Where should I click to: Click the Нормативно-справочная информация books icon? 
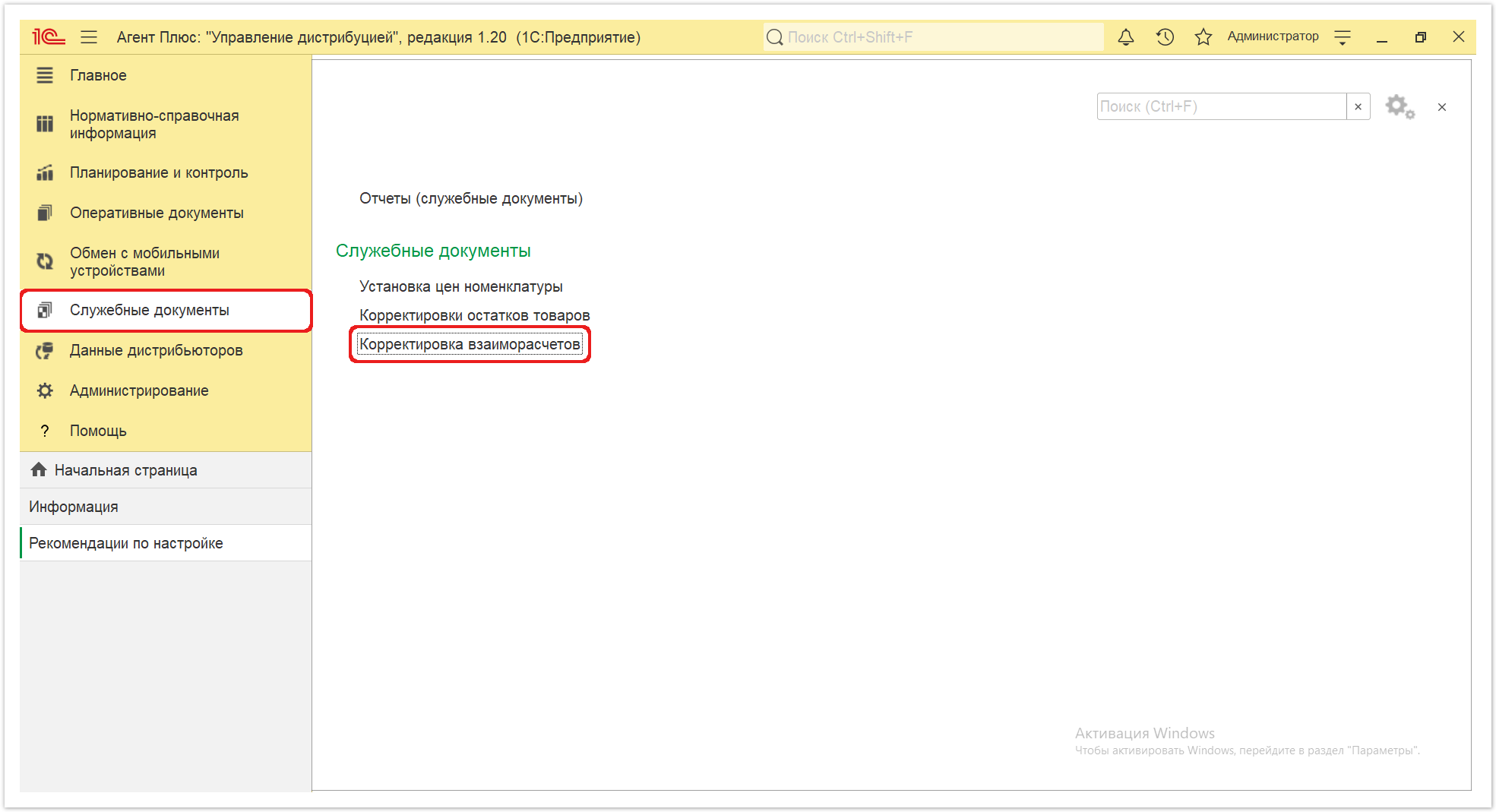click(x=45, y=124)
